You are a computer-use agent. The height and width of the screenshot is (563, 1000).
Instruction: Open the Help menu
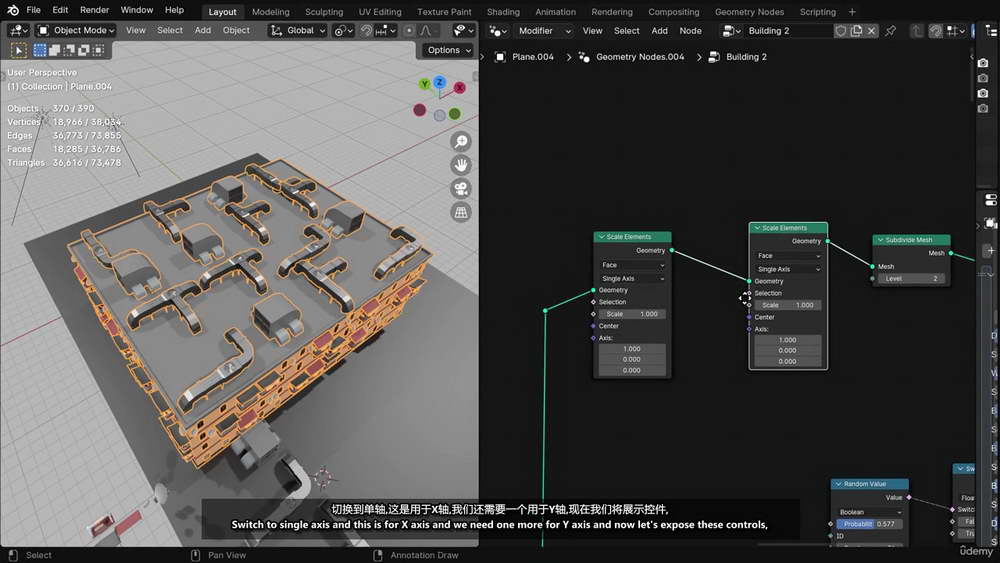[174, 10]
